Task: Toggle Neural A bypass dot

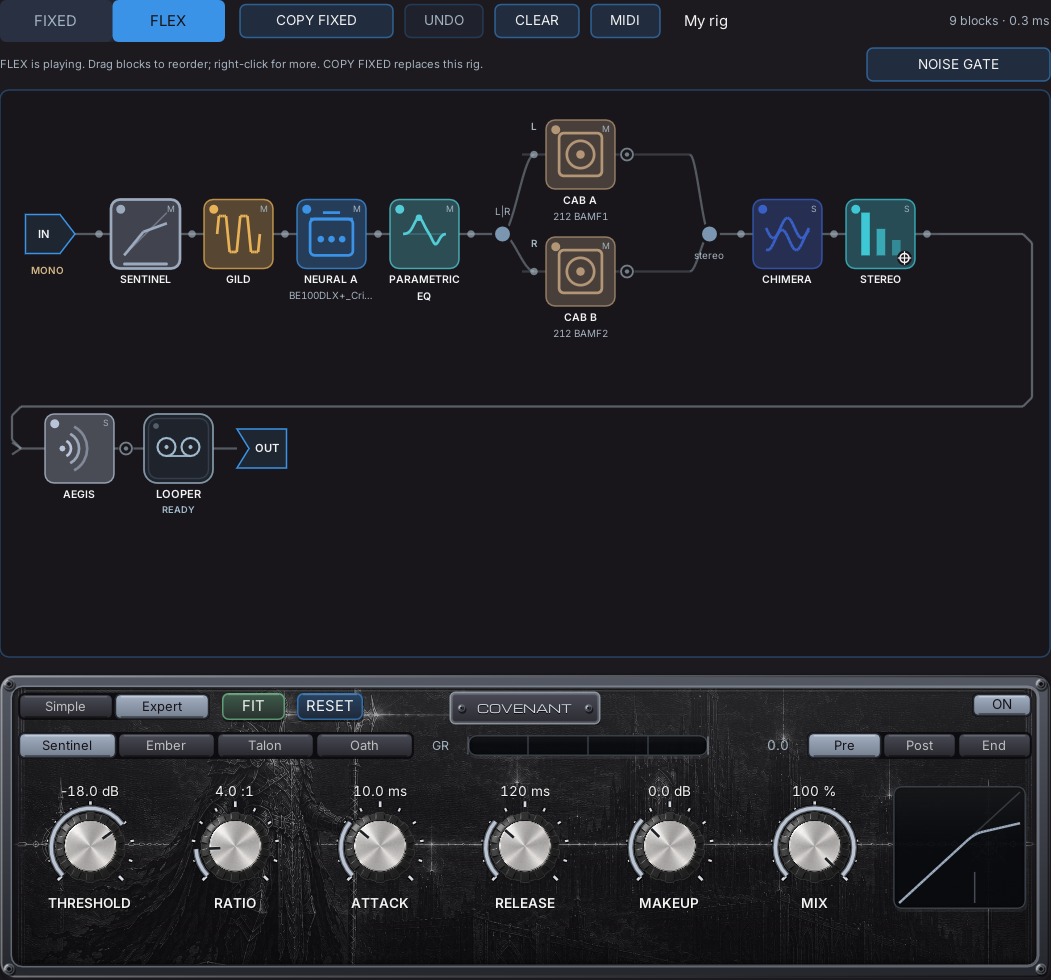Action: (307, 209)
